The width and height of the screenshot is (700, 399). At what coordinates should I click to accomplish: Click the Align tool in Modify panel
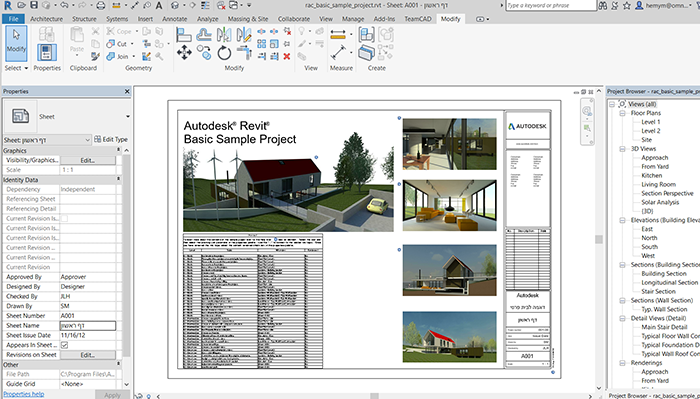point(184,35)
